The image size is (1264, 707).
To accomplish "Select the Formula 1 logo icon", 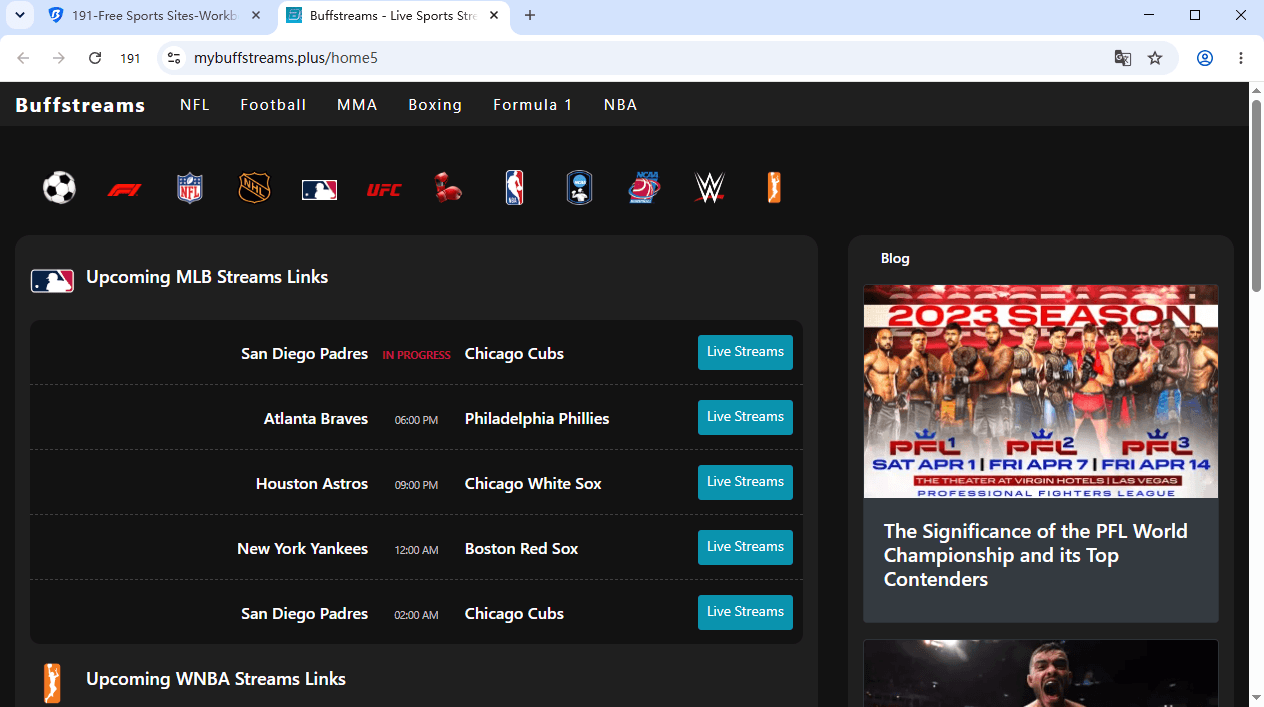I will (125, 189).
